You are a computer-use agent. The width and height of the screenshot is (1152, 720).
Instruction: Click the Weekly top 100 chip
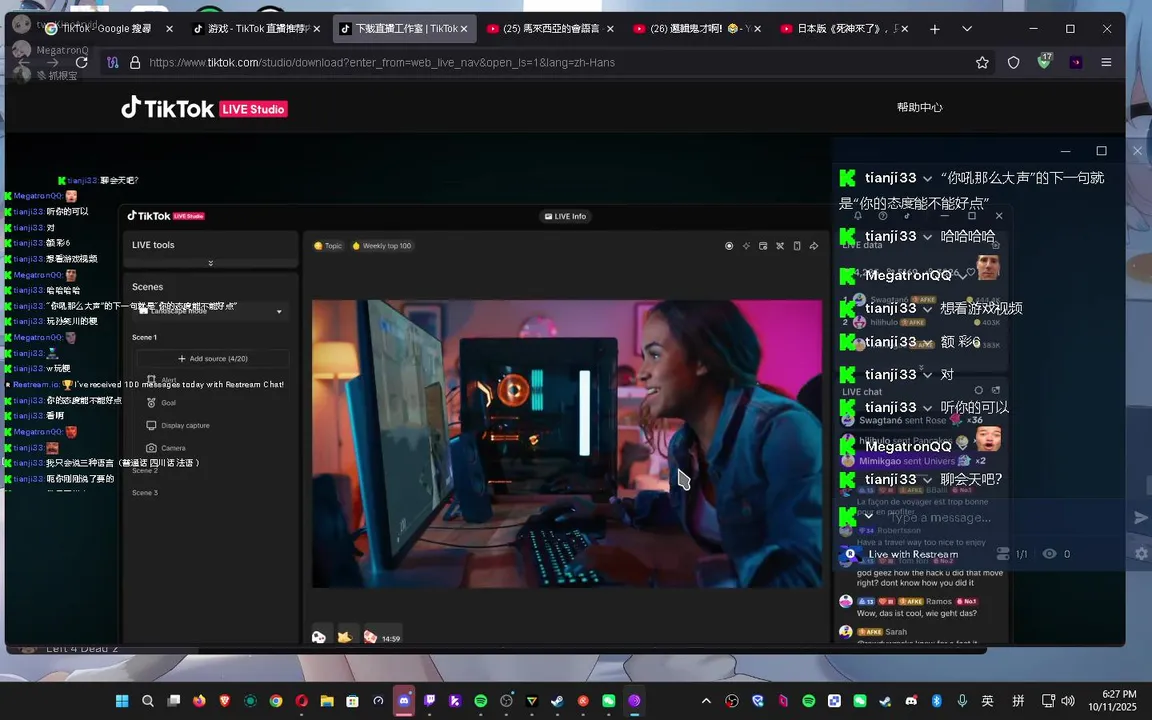coord(382,246)
